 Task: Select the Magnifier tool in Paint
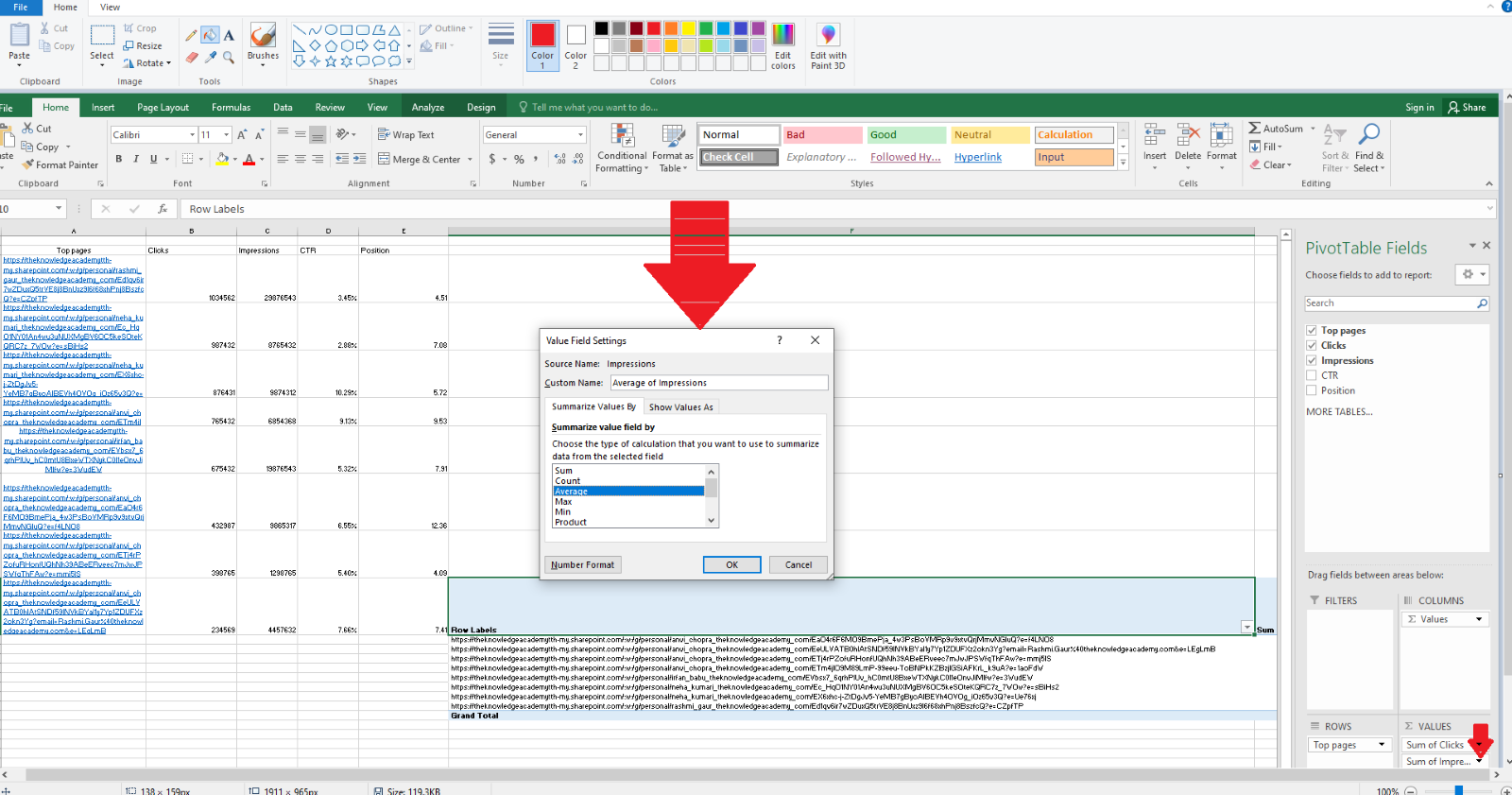coord(229,58)
